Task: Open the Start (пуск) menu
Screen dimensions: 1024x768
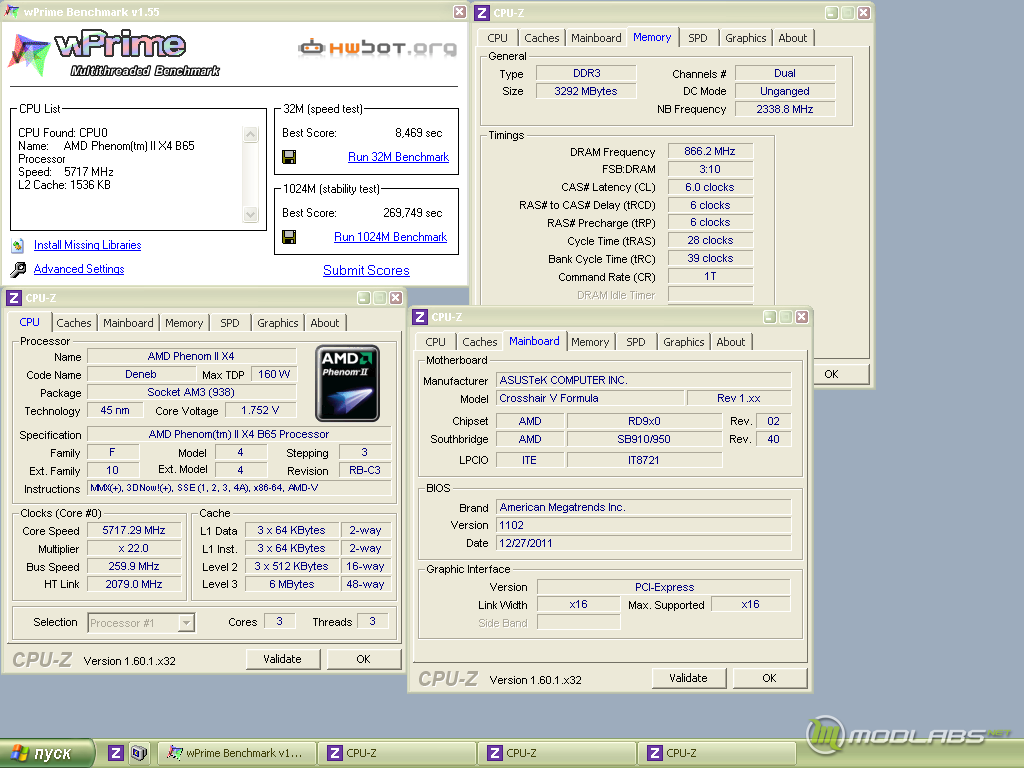Action: 46,753
